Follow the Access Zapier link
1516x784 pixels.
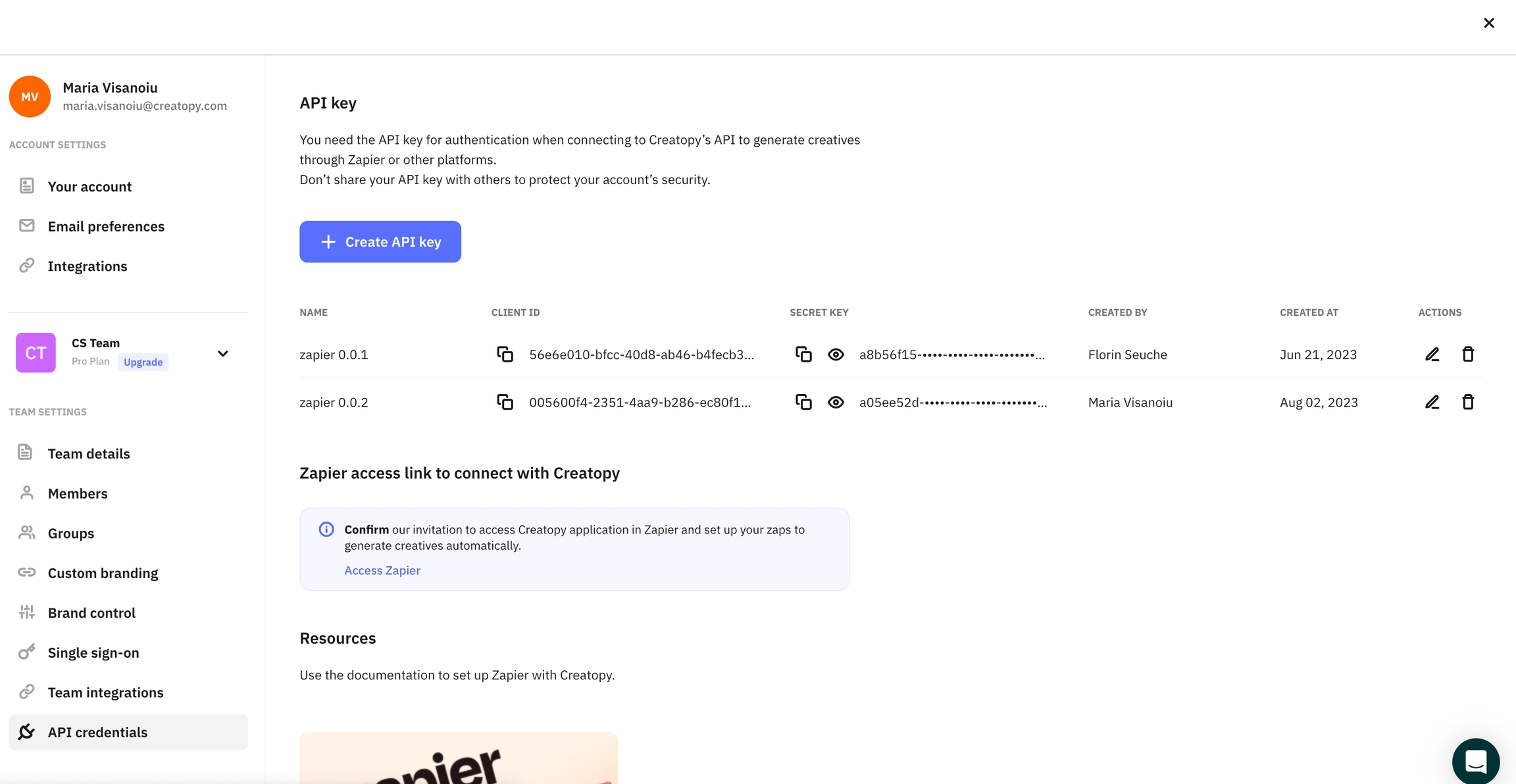click(x=382, y=570)
